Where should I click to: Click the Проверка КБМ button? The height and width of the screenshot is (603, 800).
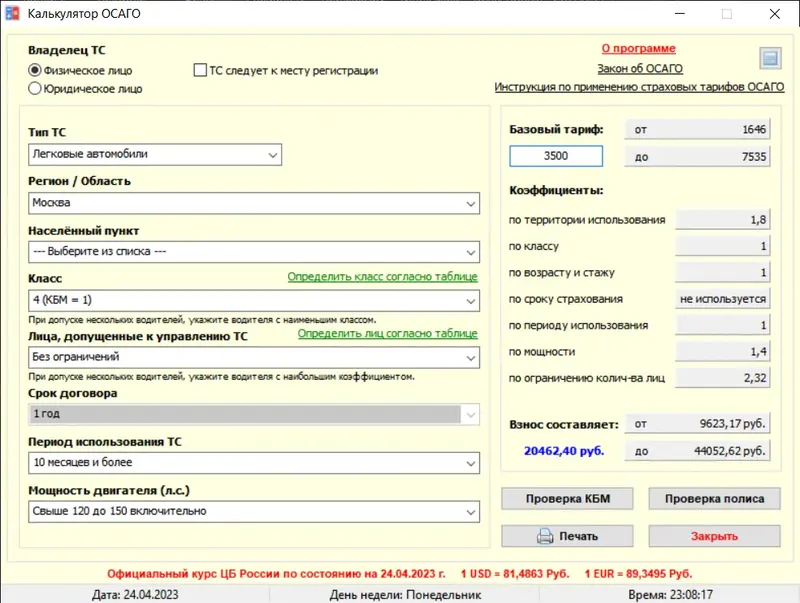click(x=567, y=498)
